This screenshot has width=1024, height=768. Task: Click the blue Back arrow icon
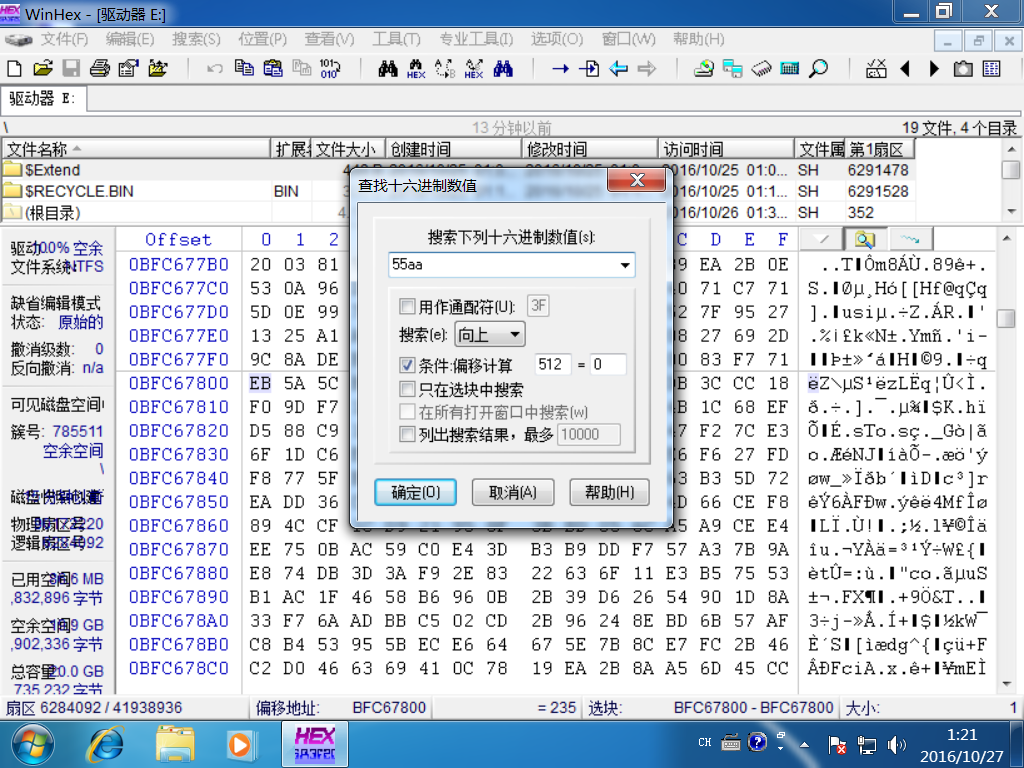point(618,68)
